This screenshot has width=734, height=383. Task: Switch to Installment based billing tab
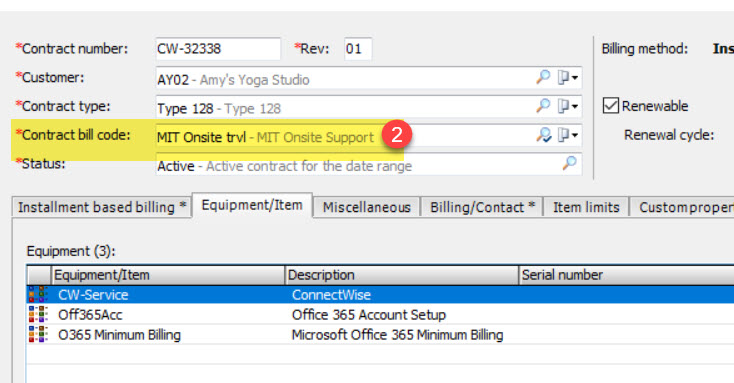coord(102,207)
